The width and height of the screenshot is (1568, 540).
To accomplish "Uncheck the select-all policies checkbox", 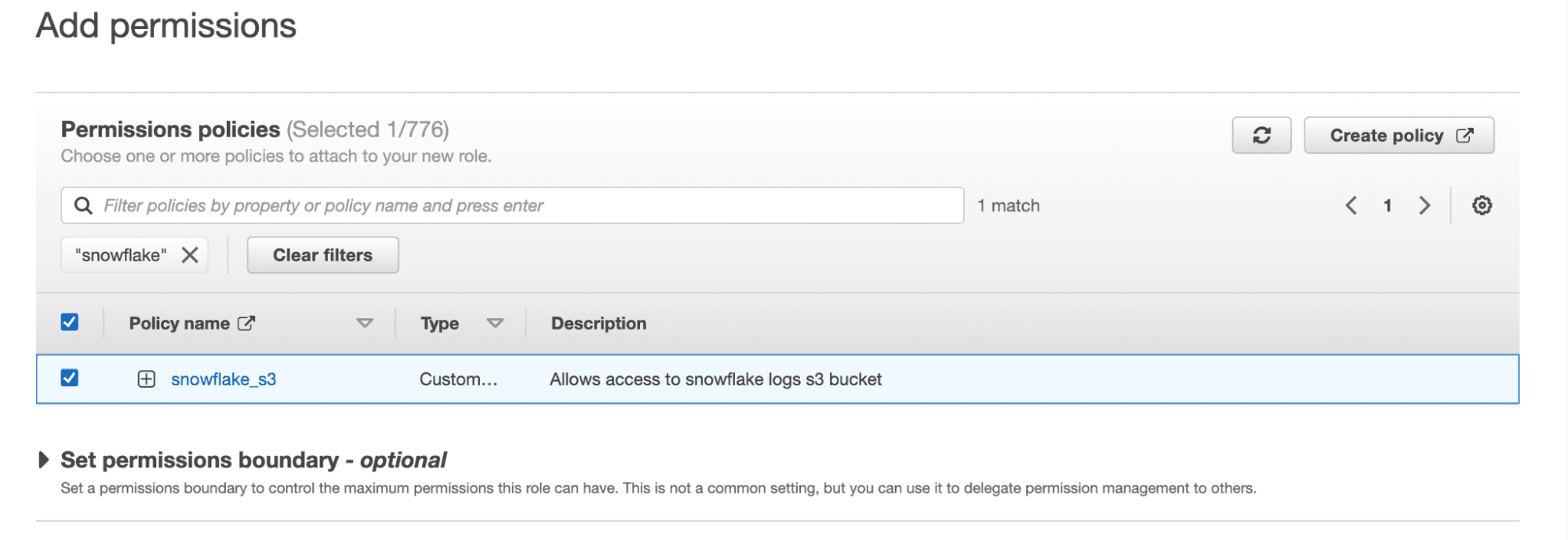I will [x=69, y=321].
